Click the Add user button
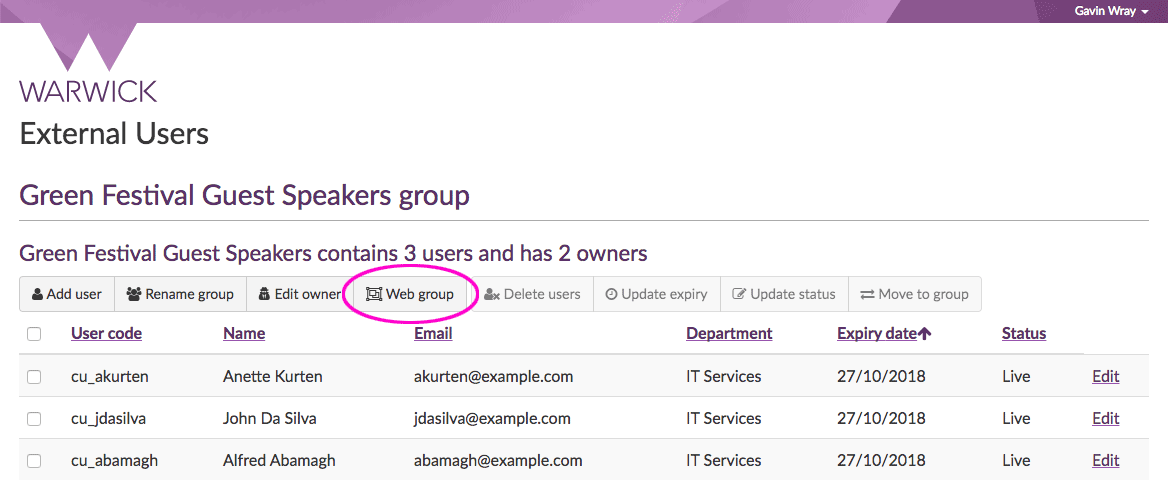 point(67,294)
